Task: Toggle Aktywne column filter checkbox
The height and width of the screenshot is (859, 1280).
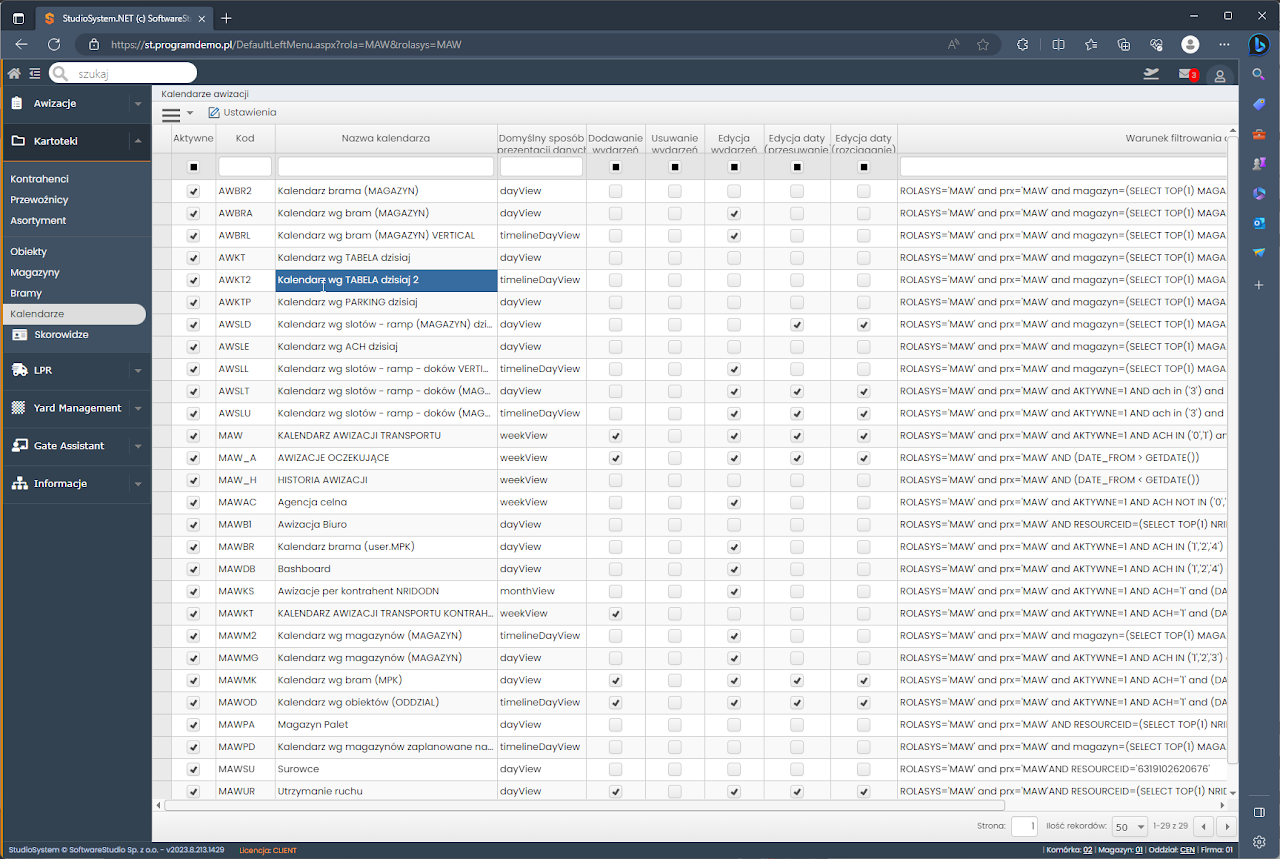Action: click(193, 167)
